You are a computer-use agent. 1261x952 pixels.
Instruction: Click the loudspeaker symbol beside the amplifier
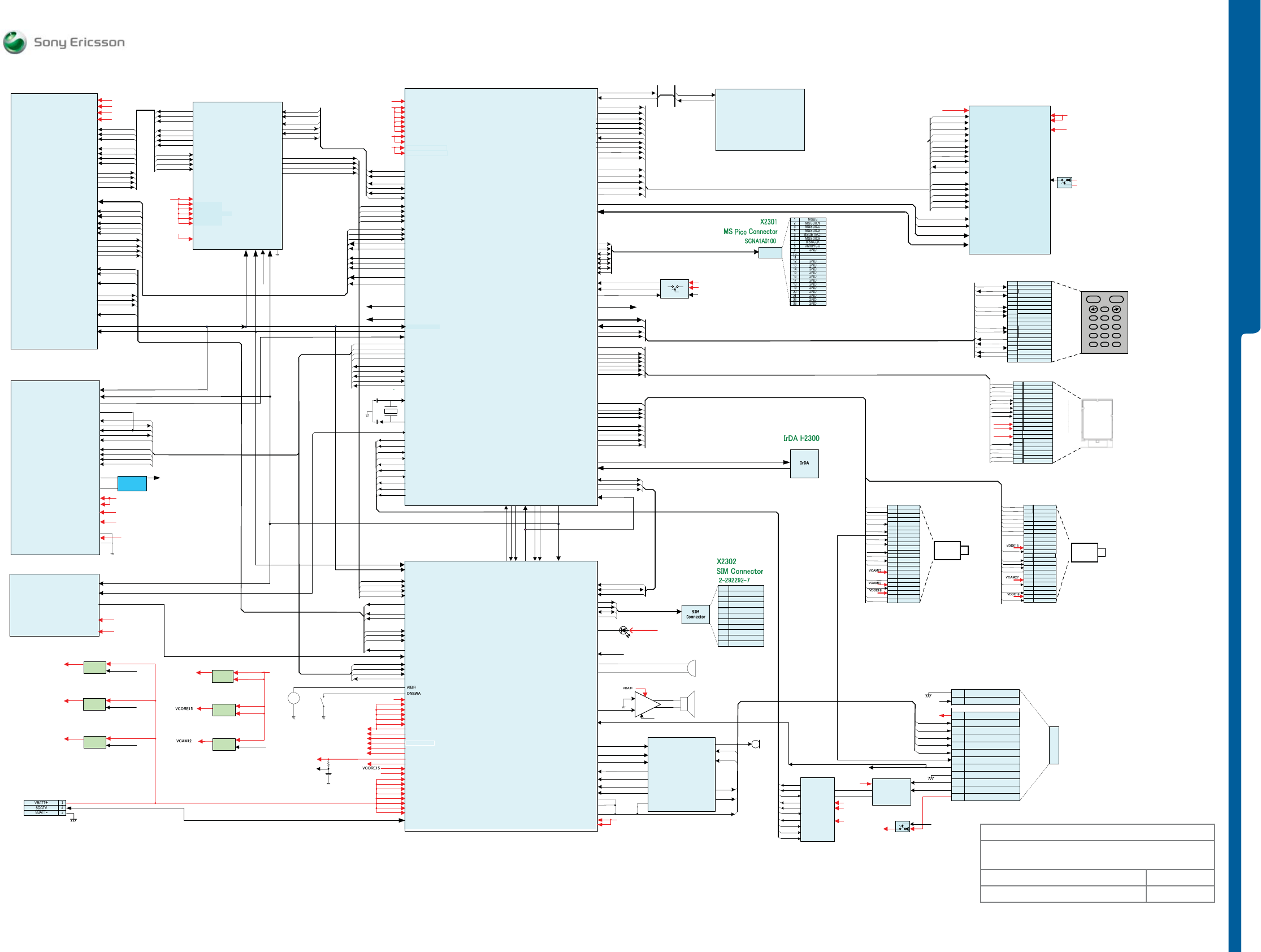pos(687,704)
